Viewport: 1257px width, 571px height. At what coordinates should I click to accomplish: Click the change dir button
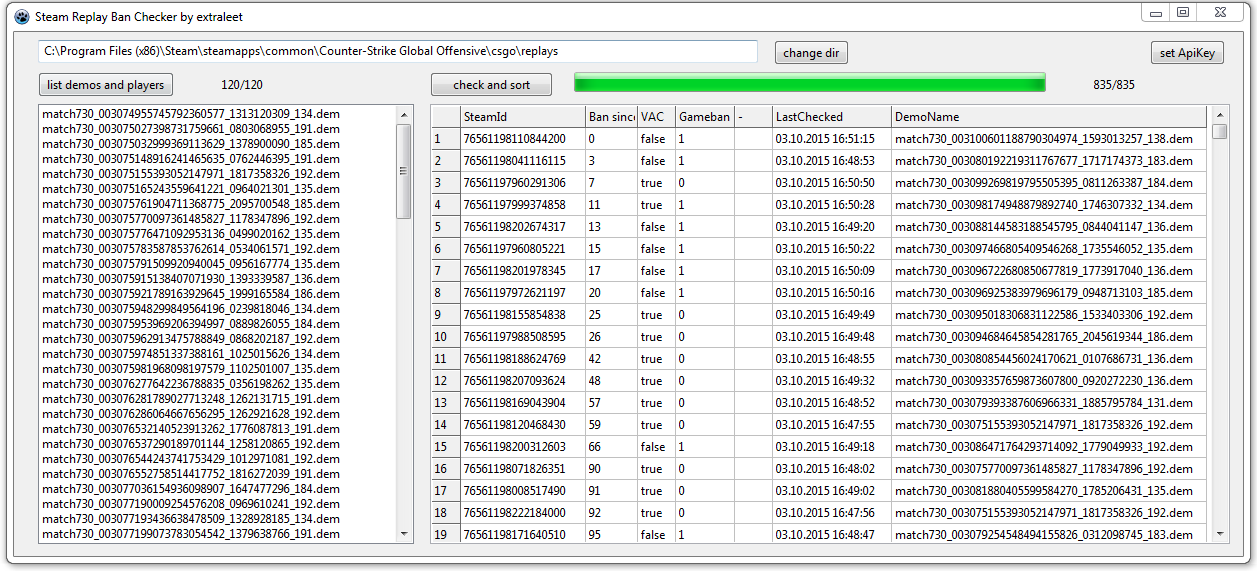click(811, 53)
